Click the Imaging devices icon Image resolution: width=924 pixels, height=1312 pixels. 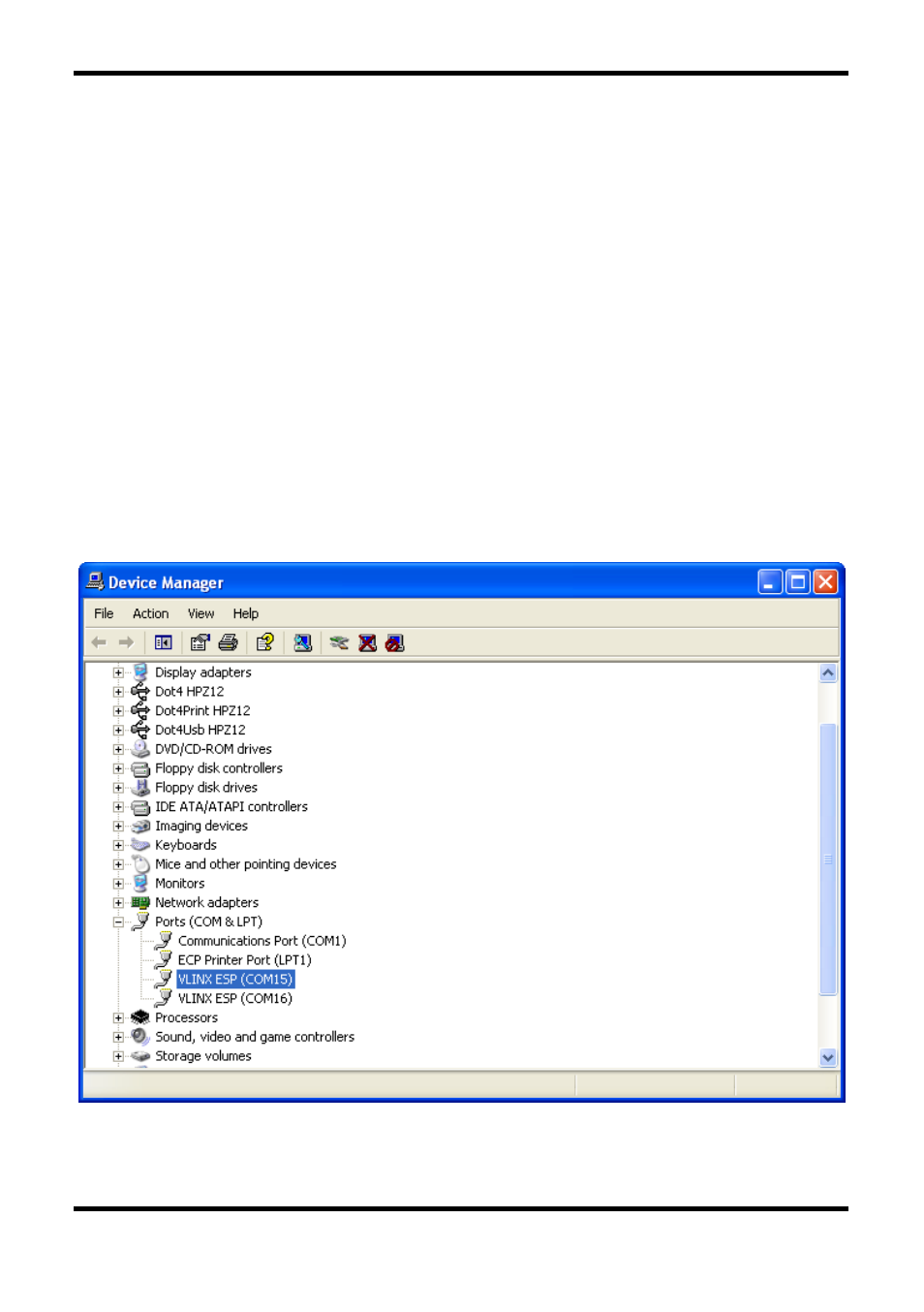coord(140,826)
